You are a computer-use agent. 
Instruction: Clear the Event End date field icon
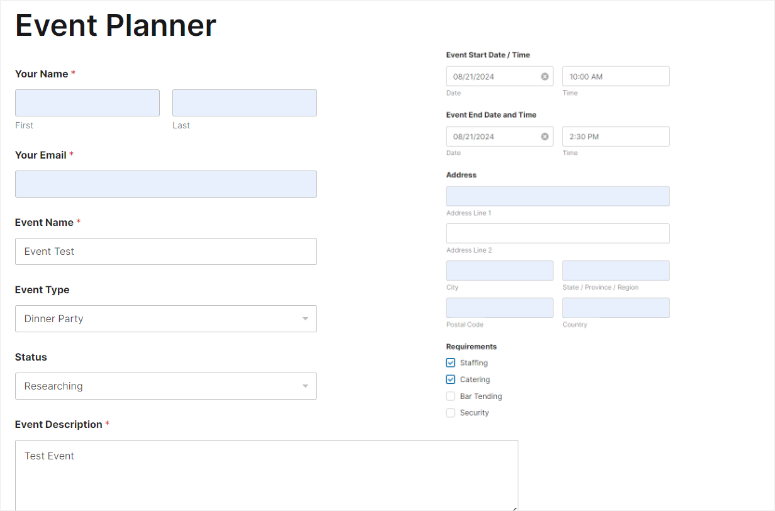545,136
